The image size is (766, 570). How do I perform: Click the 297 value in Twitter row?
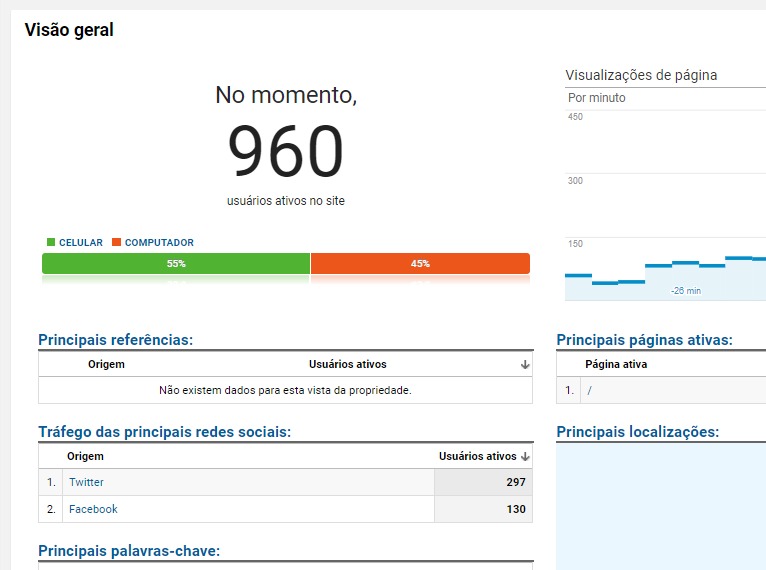[516, 482]
